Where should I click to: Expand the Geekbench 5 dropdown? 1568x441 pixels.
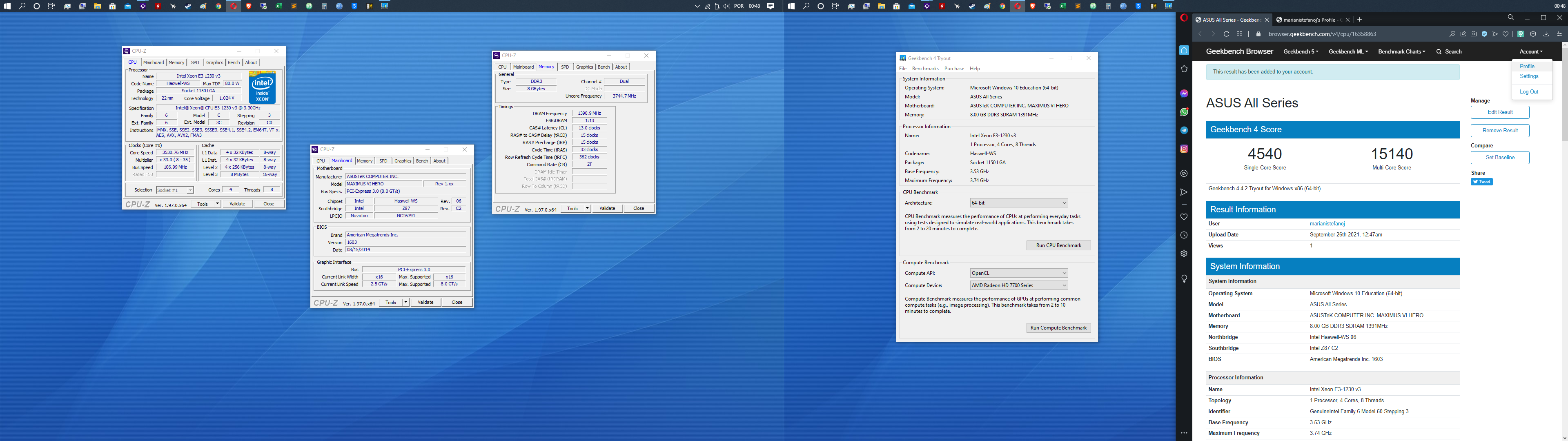coord(1301,52)
